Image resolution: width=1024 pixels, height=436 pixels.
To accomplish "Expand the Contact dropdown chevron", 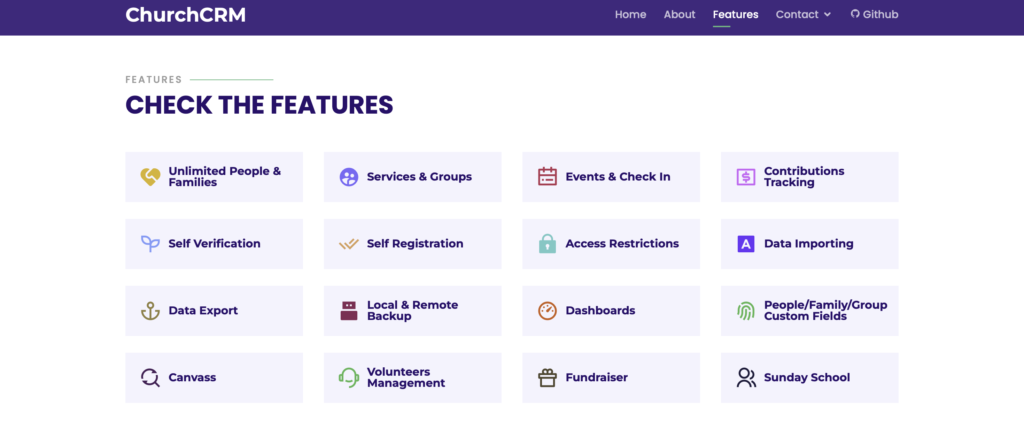I will click(x=828, y=14).
